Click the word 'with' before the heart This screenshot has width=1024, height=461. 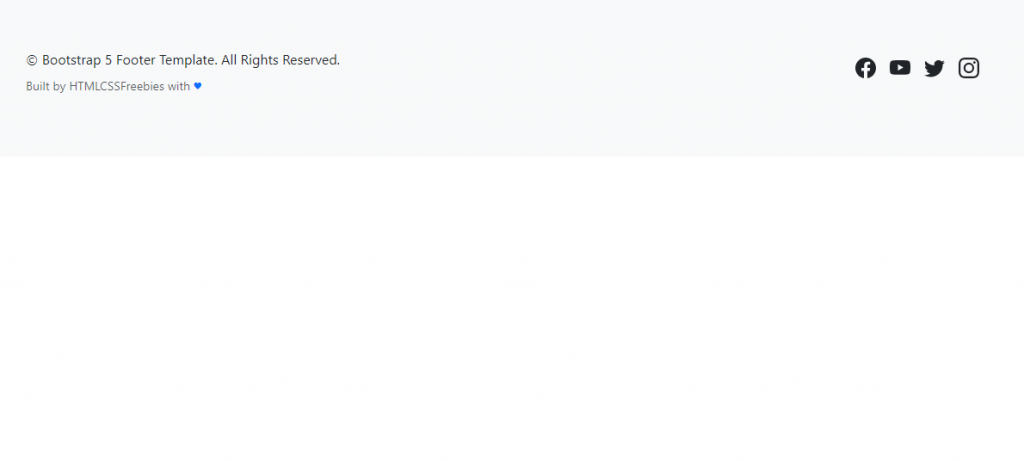(179, 86)
